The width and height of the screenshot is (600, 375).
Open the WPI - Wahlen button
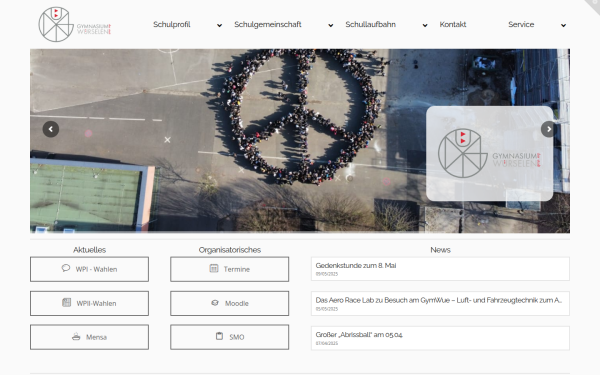(90, 269)
